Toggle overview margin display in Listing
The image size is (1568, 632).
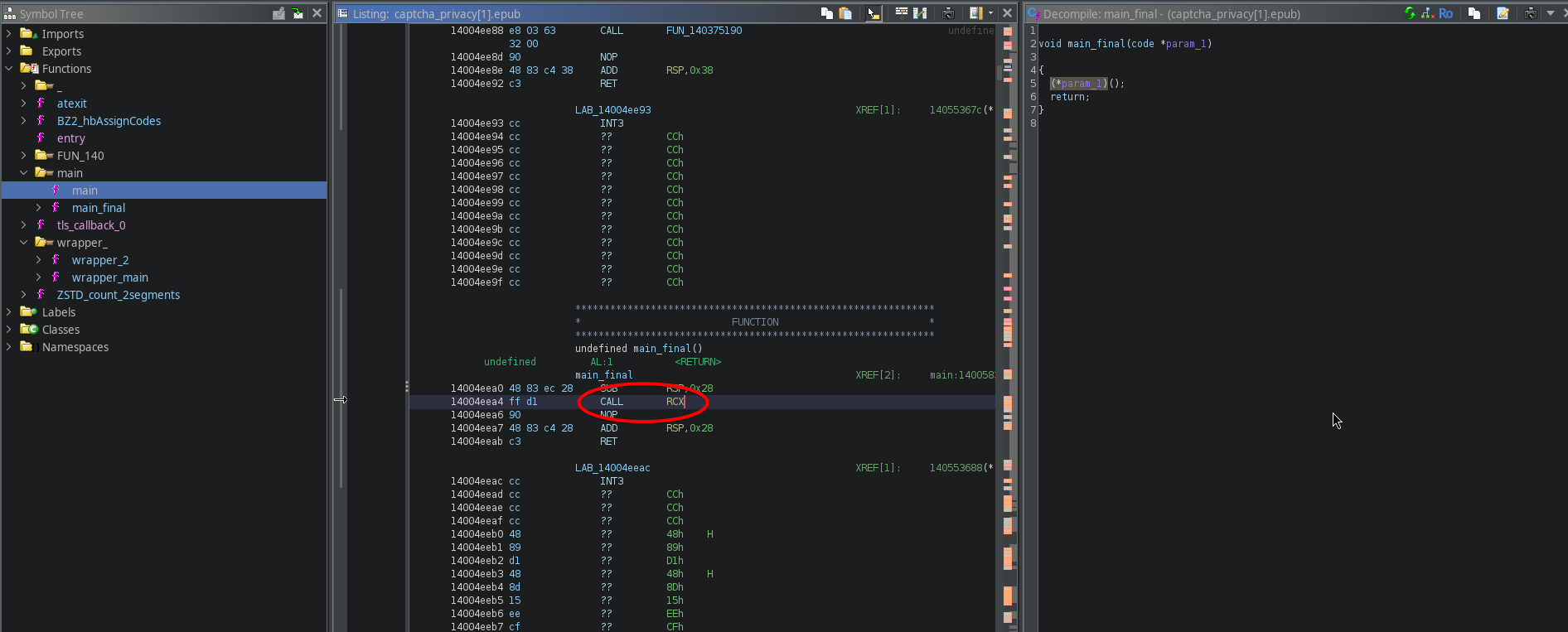tap(976, 13)
